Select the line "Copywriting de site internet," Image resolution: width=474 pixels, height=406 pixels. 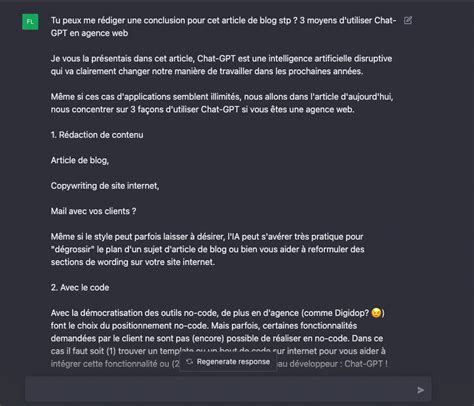click(x=105, y=186)
